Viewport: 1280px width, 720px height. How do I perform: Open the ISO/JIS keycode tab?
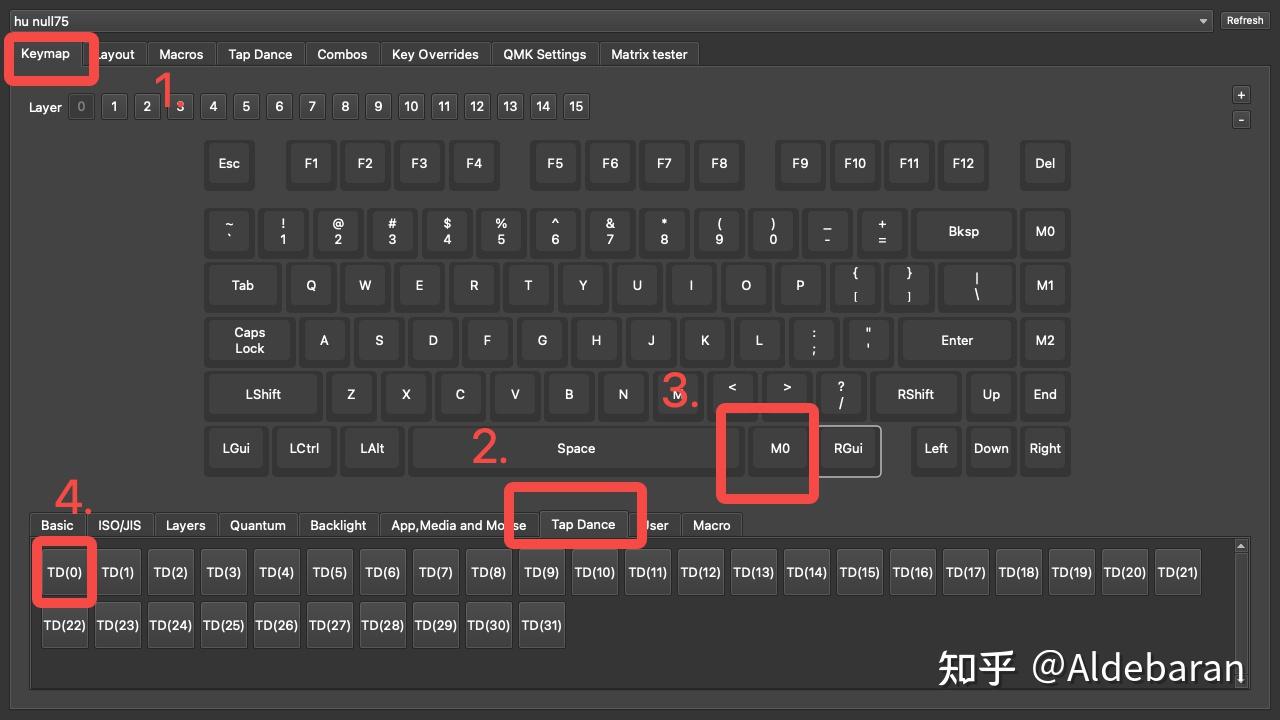click(120, 525)
